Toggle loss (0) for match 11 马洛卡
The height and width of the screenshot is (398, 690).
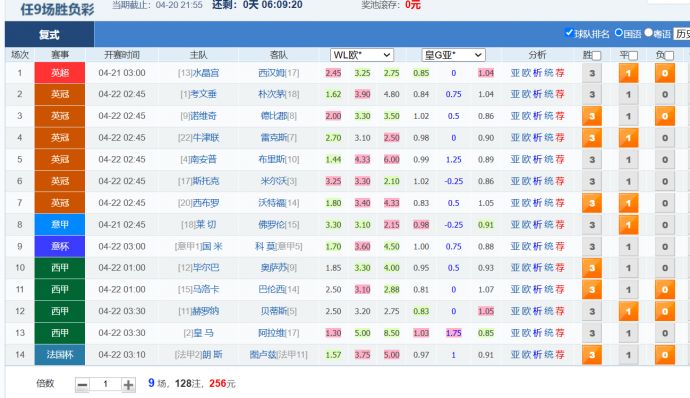point(665,290)
